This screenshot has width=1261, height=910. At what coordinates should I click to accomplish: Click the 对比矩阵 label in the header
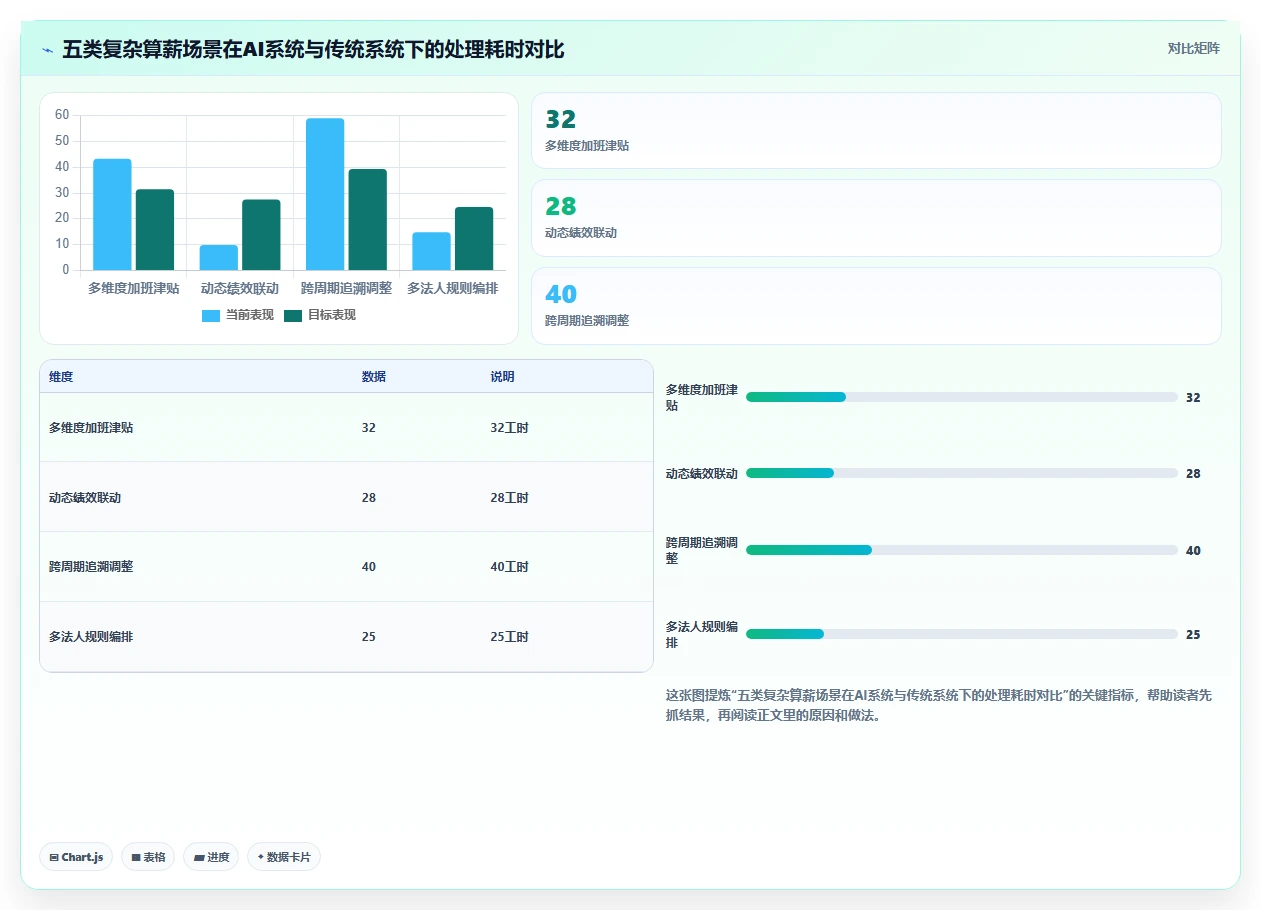click(x=1194, y=48)
